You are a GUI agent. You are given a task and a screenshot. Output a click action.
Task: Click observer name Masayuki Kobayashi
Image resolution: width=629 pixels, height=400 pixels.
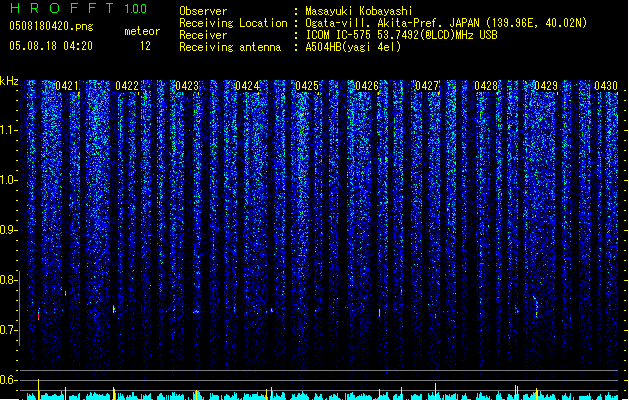(x=359, y=11)
